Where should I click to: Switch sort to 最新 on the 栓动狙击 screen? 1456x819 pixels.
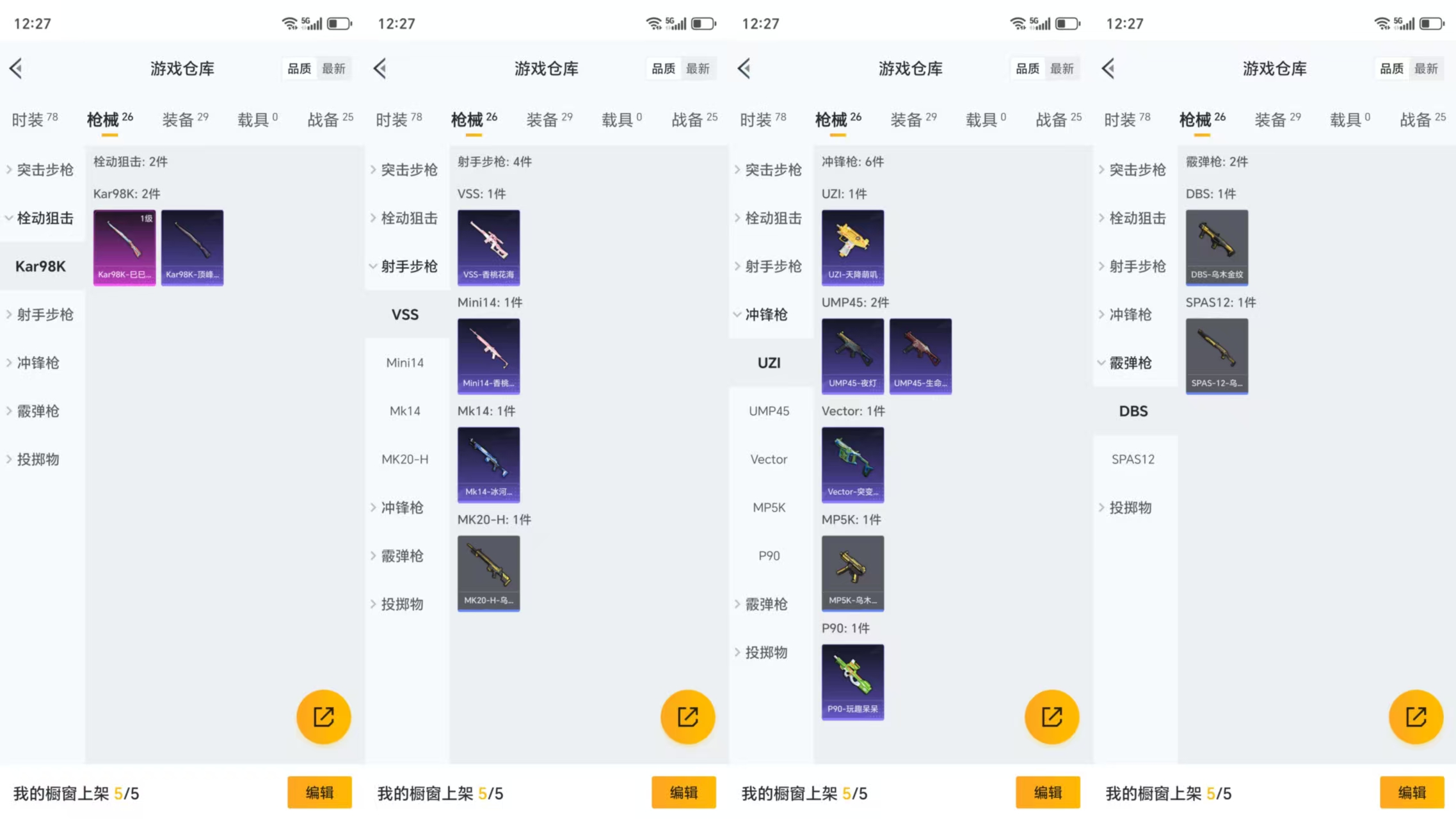click(x=333, y=69)
